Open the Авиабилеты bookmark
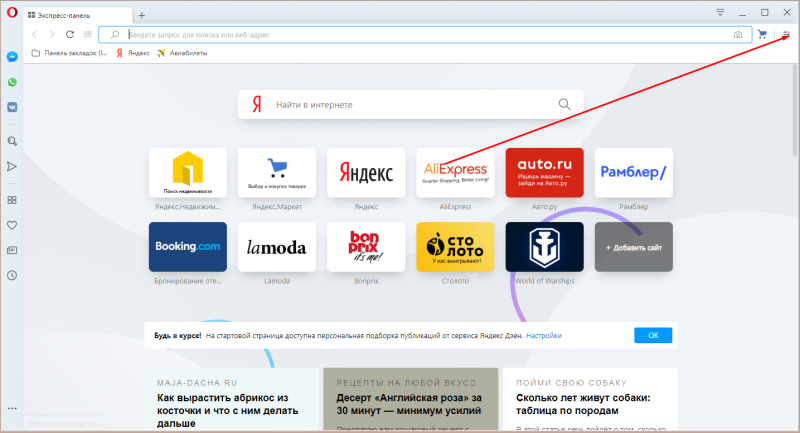Image resolution: width=800 pixels, height=433 pixels. click(182, 53)
